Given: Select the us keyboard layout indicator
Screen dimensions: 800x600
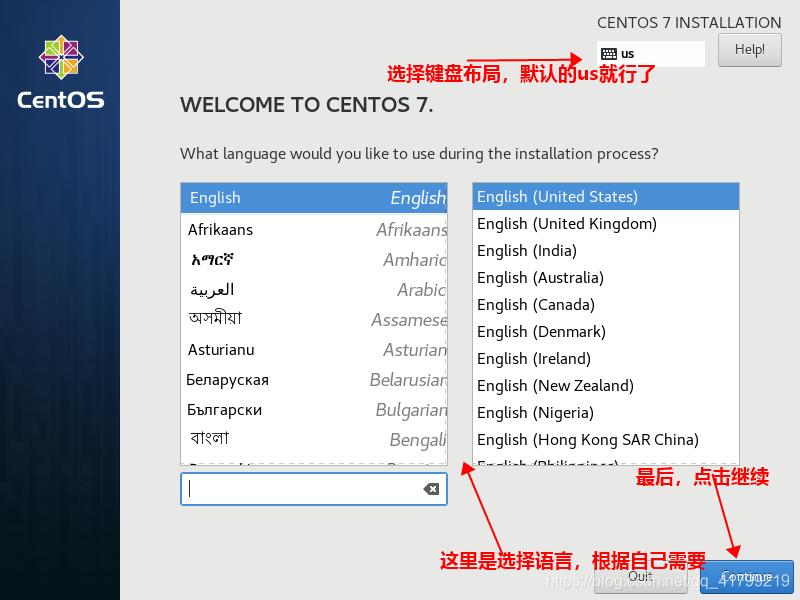Looking at the screenshot, I should point(651,54).
